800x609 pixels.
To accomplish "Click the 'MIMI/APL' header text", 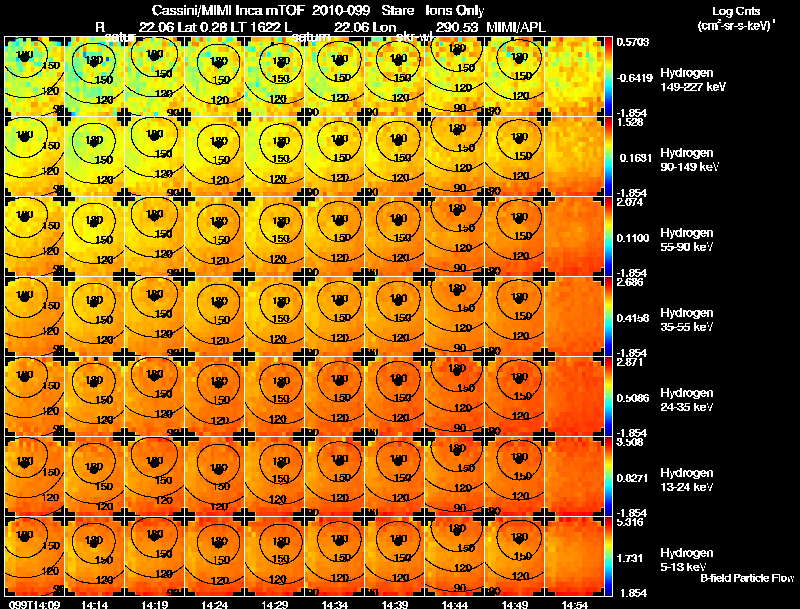I will coord(516,27).
